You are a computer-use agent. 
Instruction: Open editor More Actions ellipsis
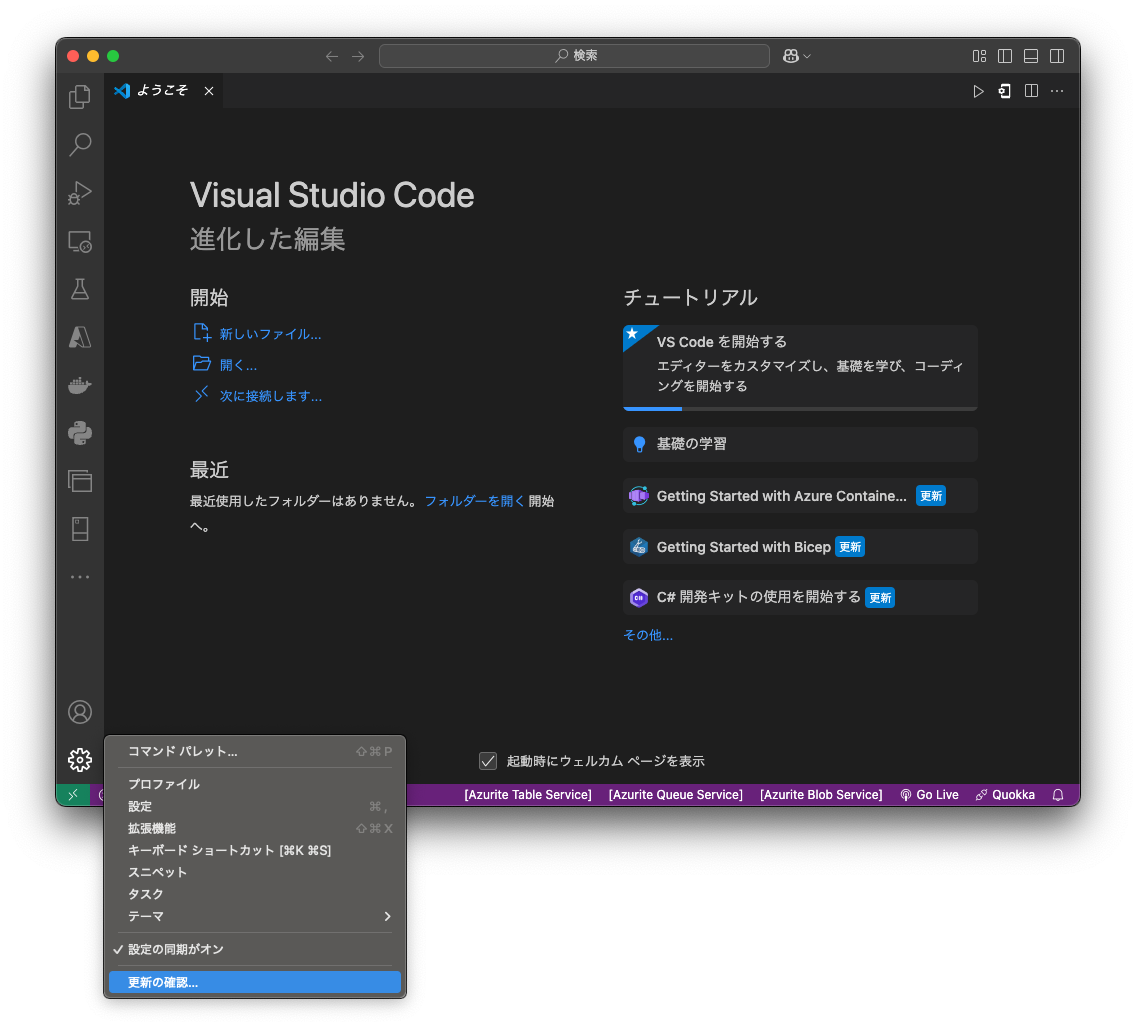click(1057, 91)
